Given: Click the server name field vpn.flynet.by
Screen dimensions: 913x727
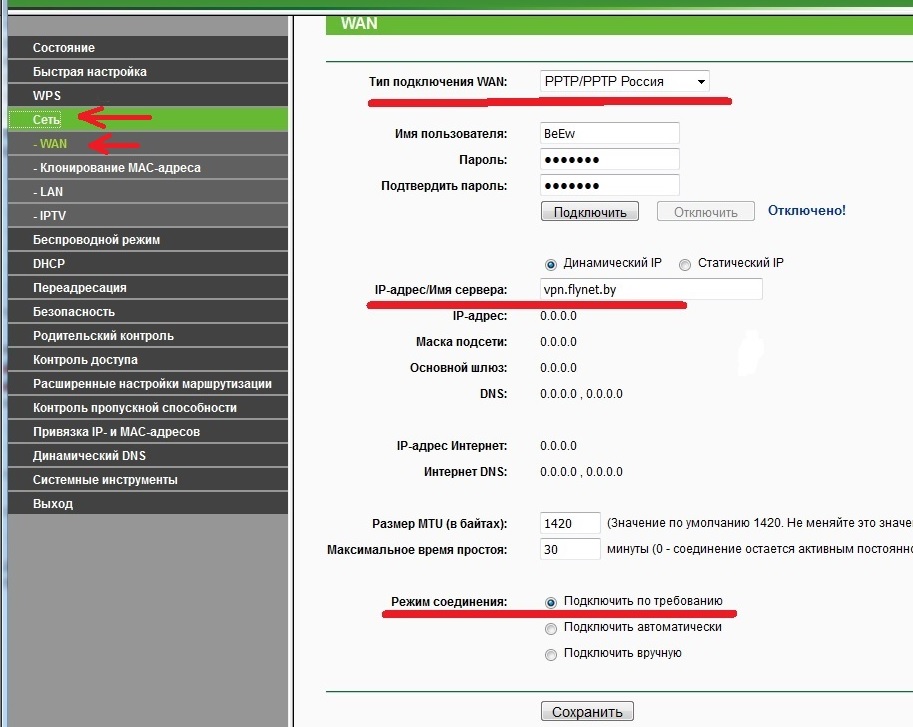Looking at the screenshot, I should point(651,289).
